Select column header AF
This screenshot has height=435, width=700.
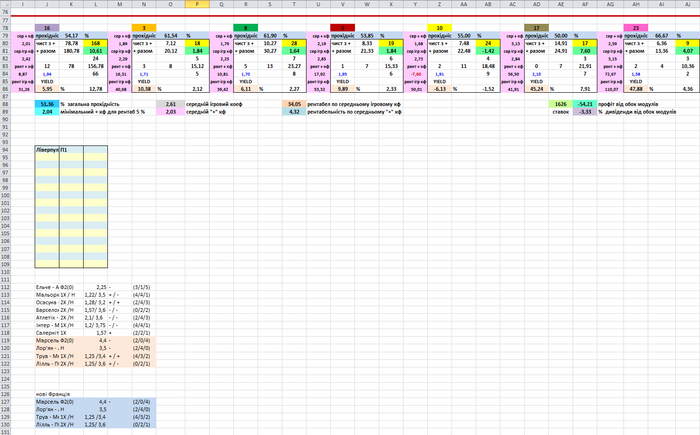pos(585,4)
